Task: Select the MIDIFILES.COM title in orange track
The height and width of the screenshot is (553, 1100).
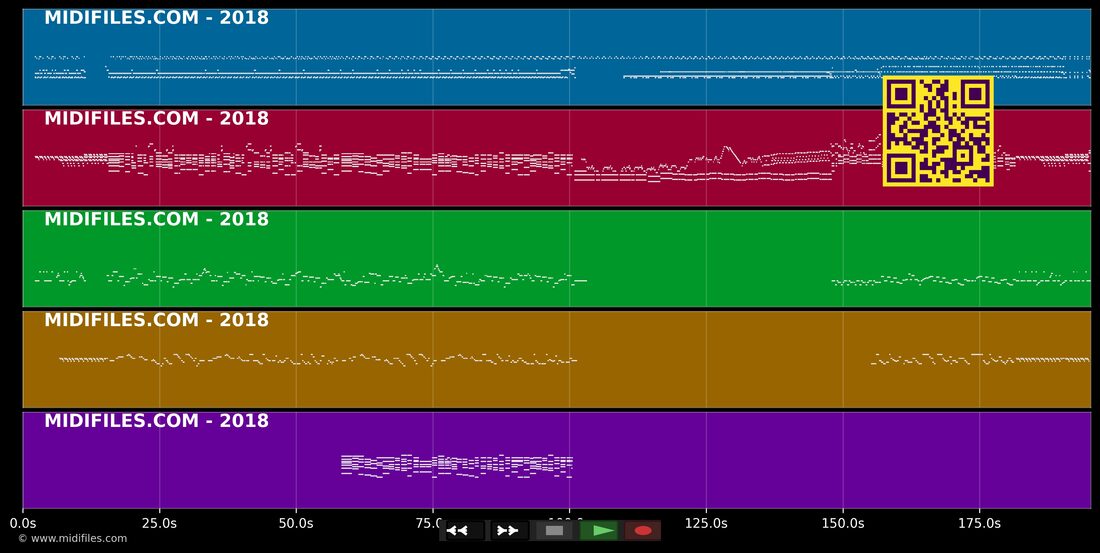Action: [x=156, y=320]
